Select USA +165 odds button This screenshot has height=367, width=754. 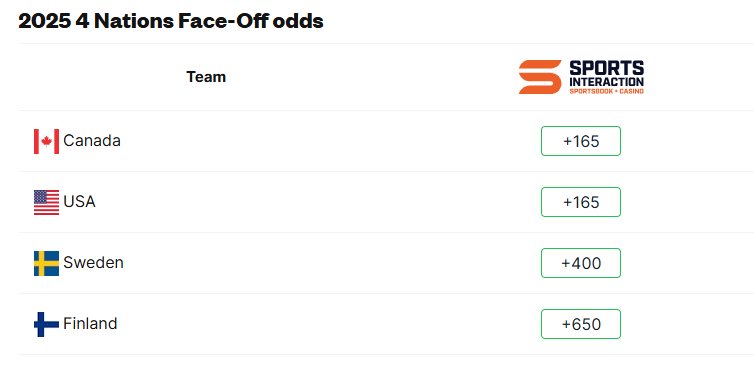(x=581, y=202)
